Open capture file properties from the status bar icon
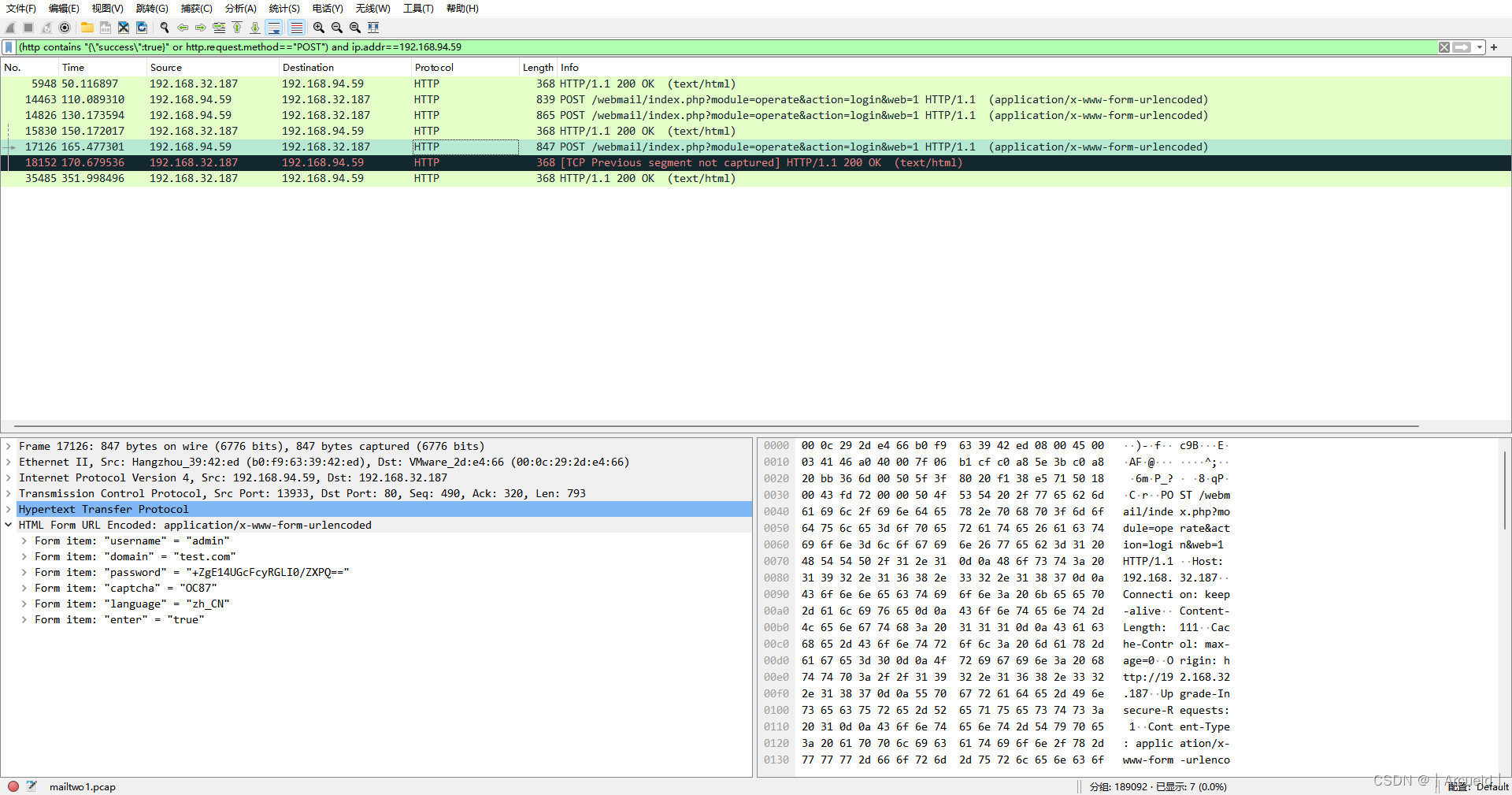This screenshot has height=795, width=1512. [31, 786]
